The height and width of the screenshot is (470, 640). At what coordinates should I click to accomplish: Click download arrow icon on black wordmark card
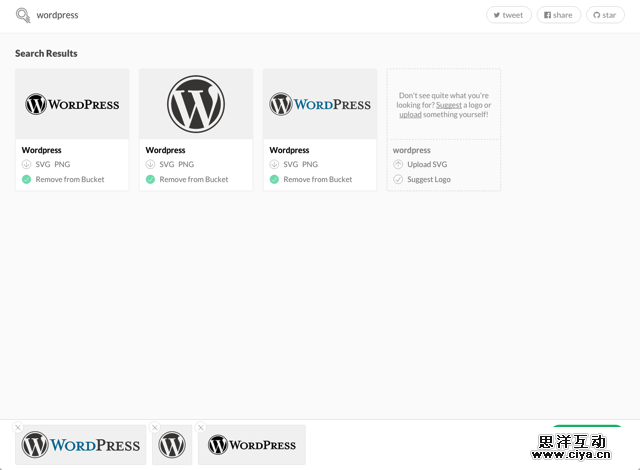(27, 164)
